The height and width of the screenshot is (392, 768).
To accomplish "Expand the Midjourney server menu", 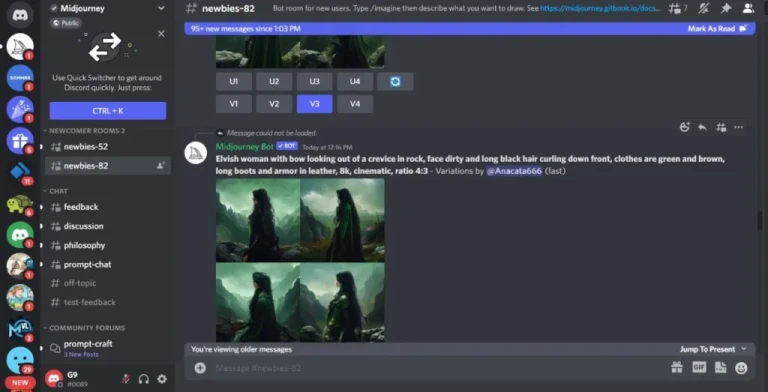I will pos(161,8).
